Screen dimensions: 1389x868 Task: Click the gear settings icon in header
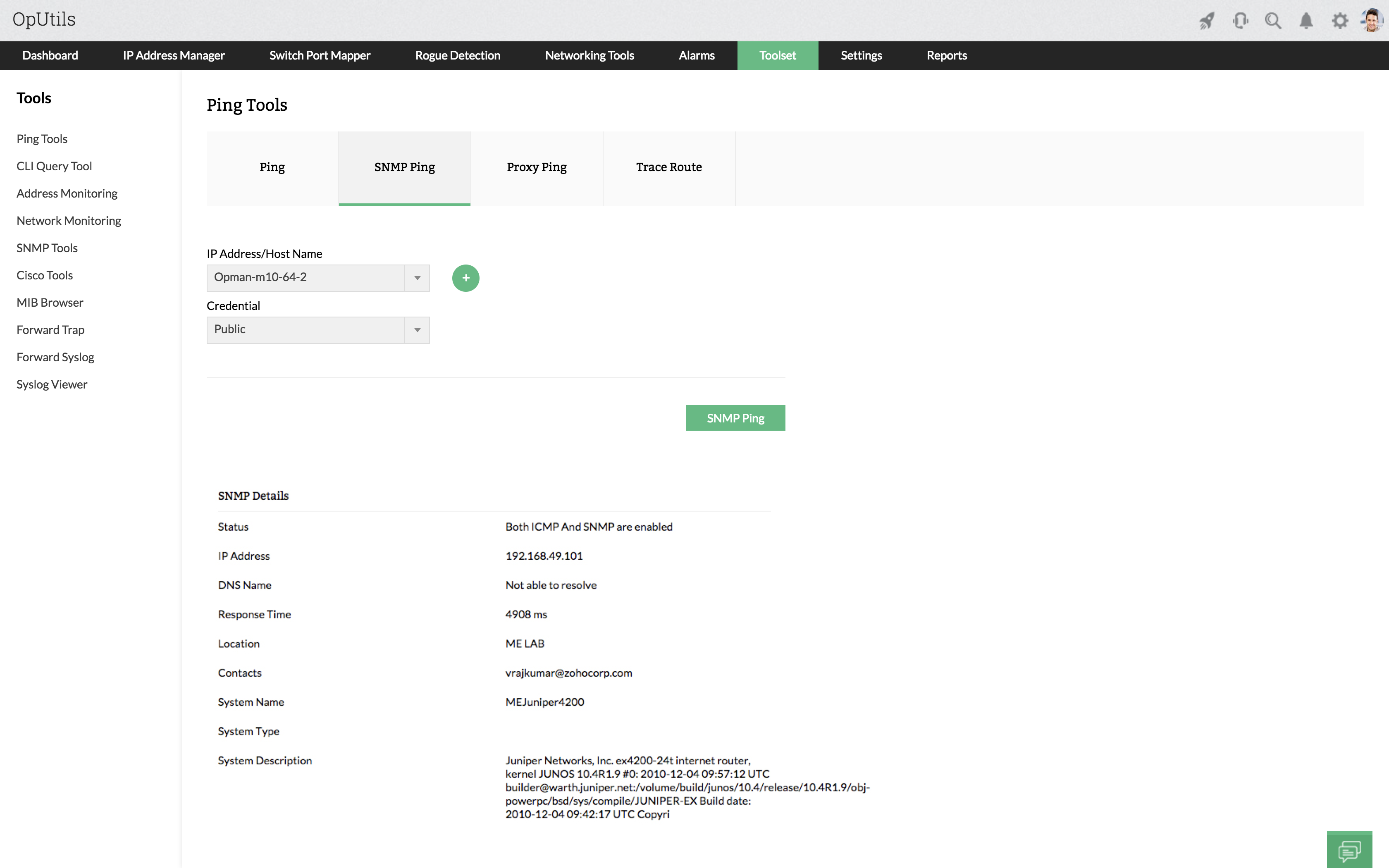click(x=1340, y=21)
